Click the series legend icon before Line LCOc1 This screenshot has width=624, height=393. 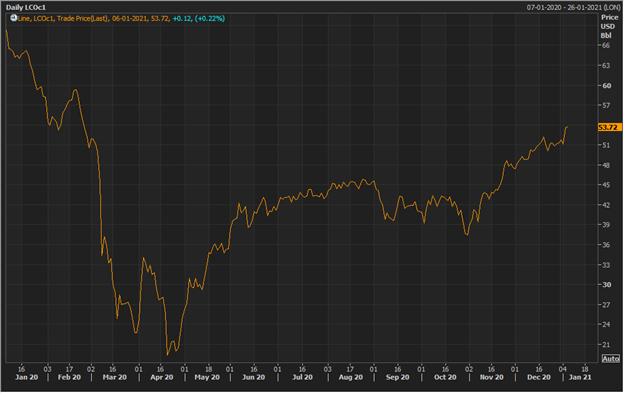[x=14, y=18]
